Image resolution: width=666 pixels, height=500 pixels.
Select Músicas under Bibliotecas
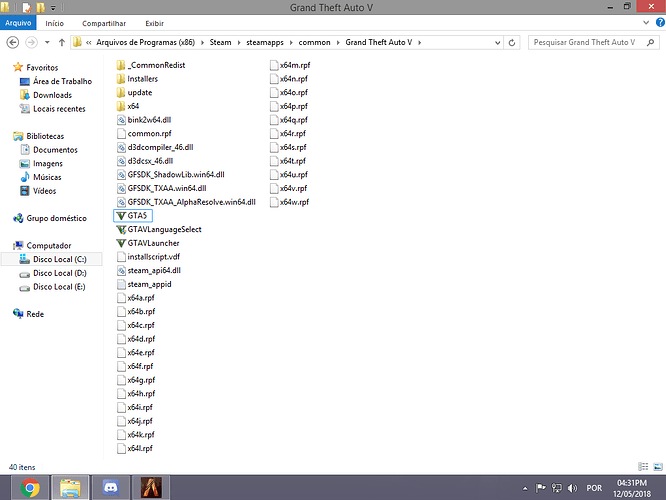(x=47, y=177)
